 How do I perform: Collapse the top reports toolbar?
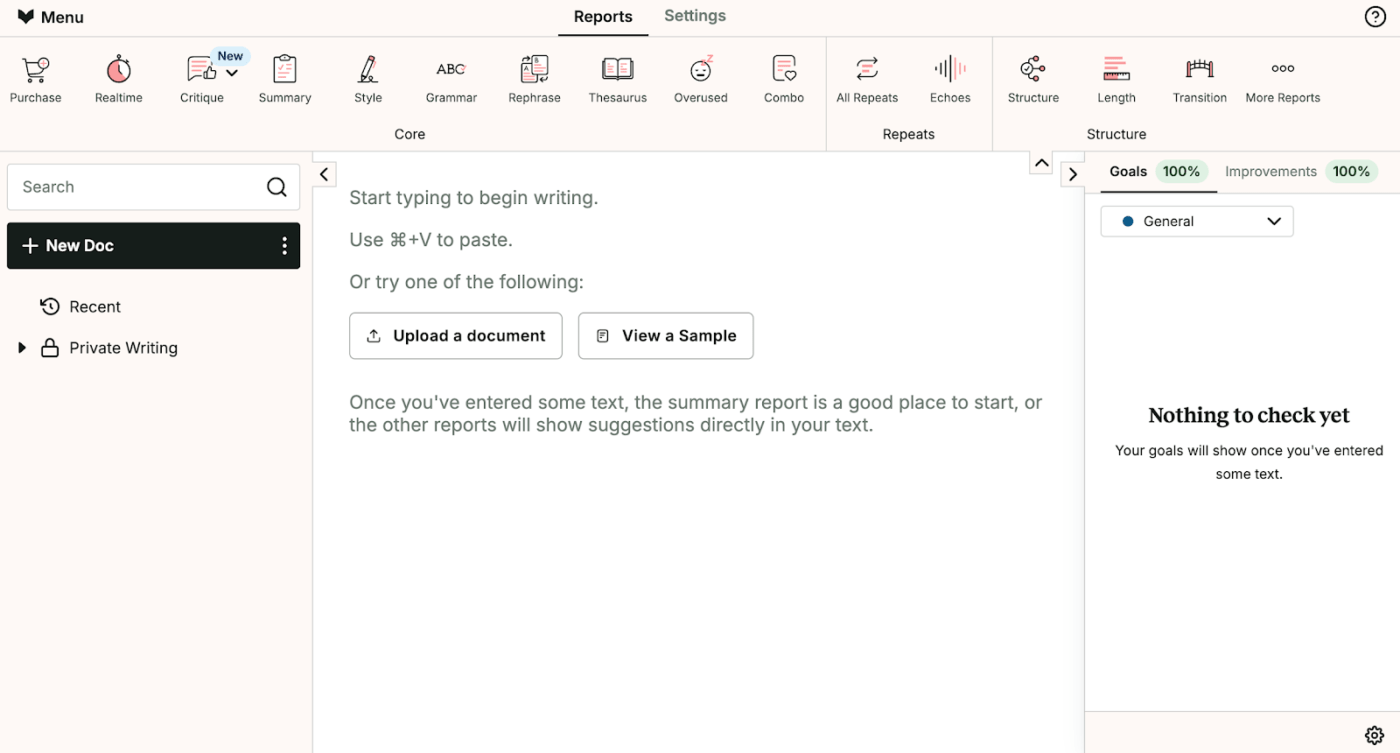1041,163
